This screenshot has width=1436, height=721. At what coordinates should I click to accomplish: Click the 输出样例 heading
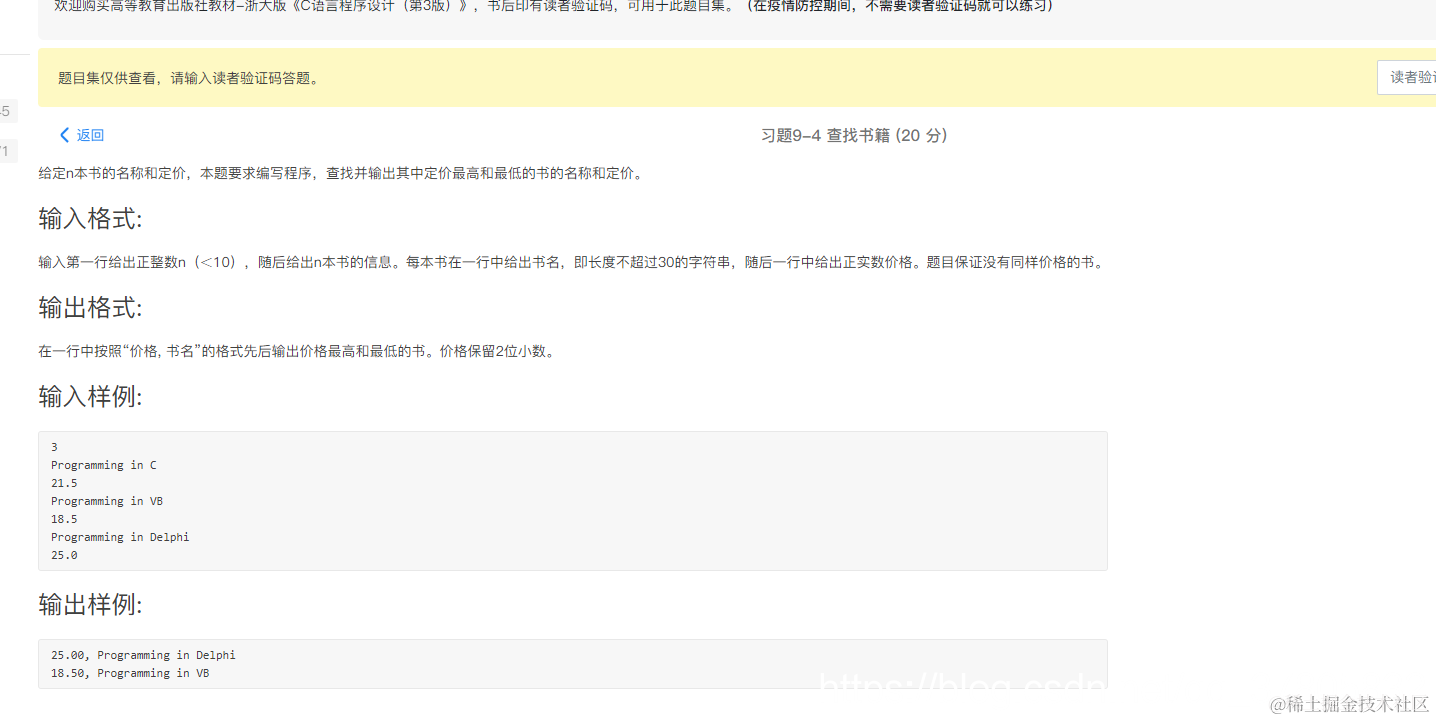coord(90,604)
